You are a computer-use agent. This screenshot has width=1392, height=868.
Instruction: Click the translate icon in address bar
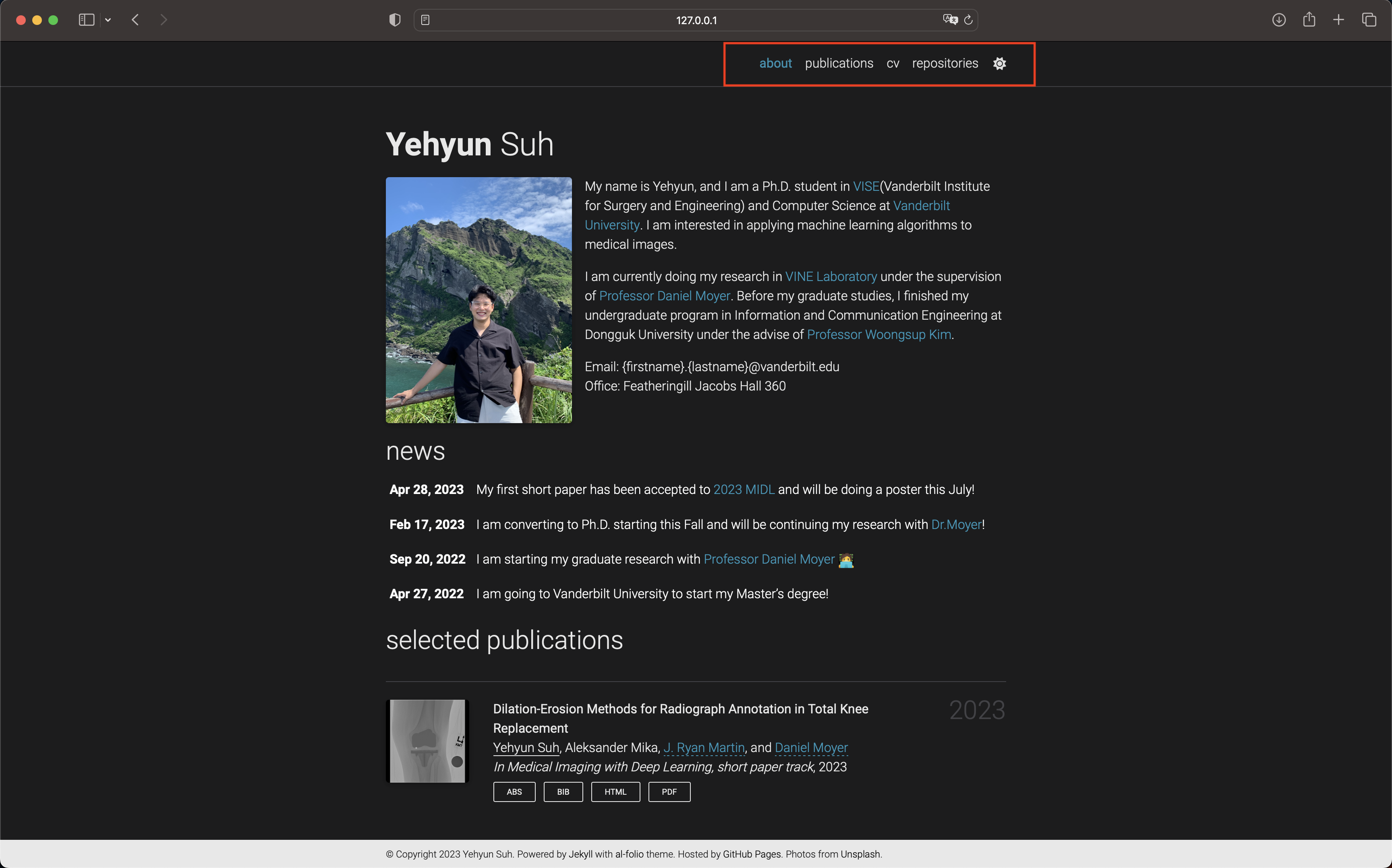[950, 20]
